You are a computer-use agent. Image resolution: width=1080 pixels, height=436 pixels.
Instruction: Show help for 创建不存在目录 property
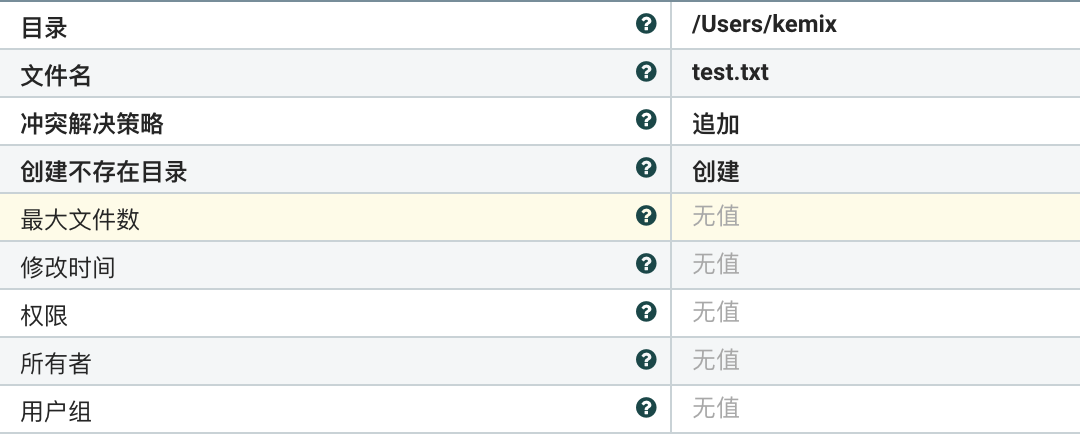click(646, 168)
